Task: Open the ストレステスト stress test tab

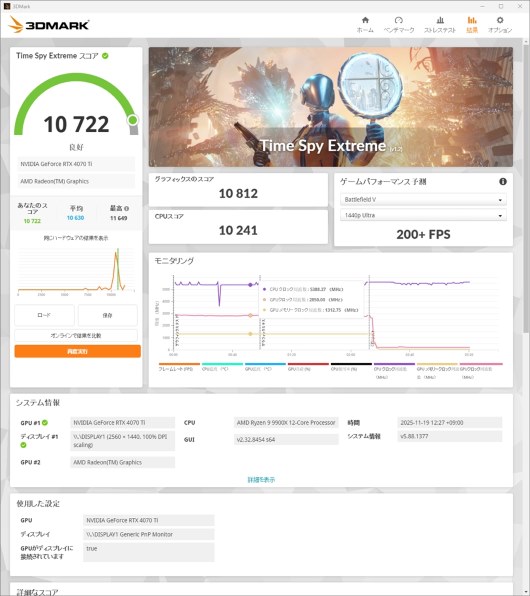Action: pyautogui.click(x=440, y=25)
